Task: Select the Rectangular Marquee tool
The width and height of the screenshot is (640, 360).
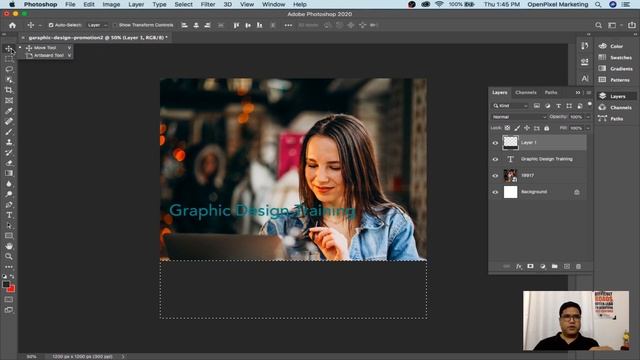Action: [9, 59]
